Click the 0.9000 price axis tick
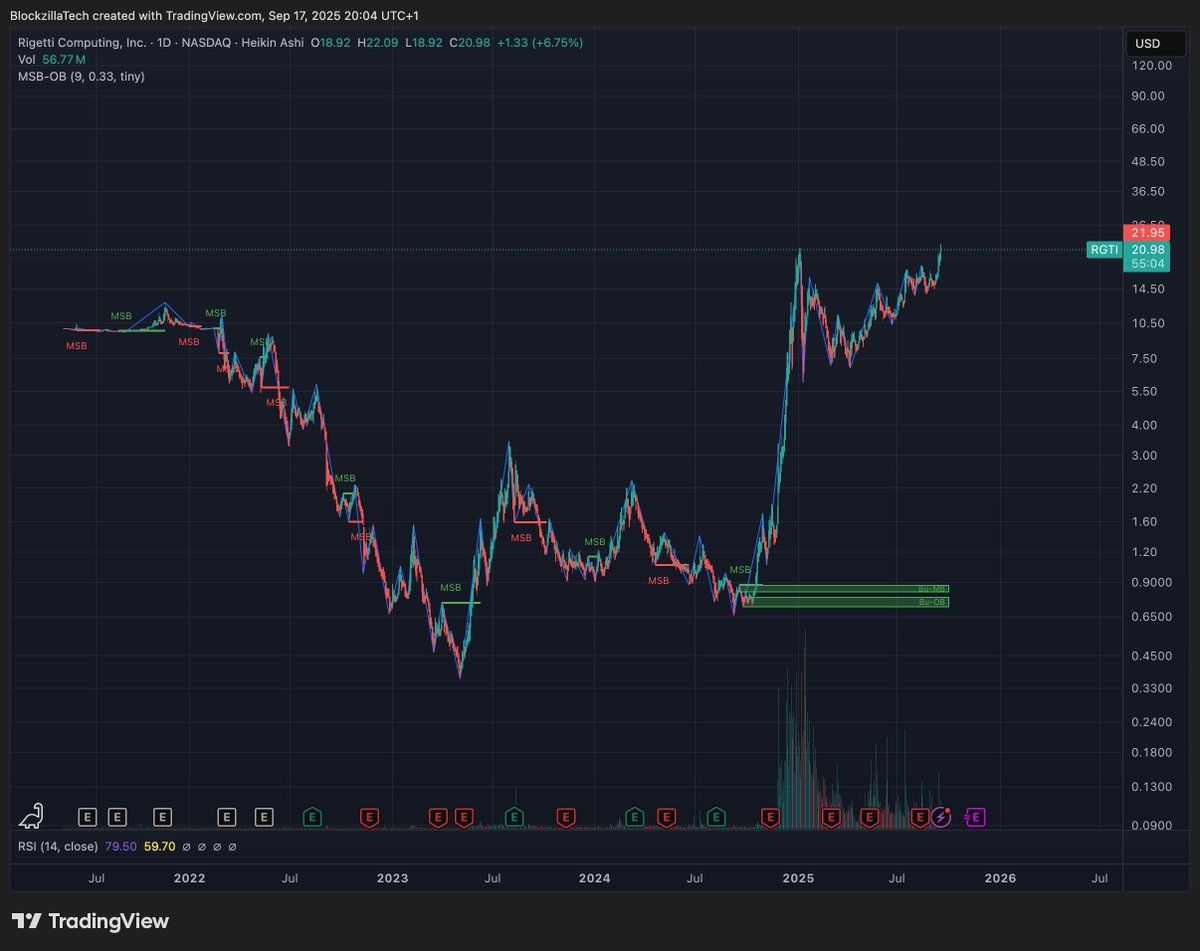1200x951 pixels. [x=1152, y=583]
